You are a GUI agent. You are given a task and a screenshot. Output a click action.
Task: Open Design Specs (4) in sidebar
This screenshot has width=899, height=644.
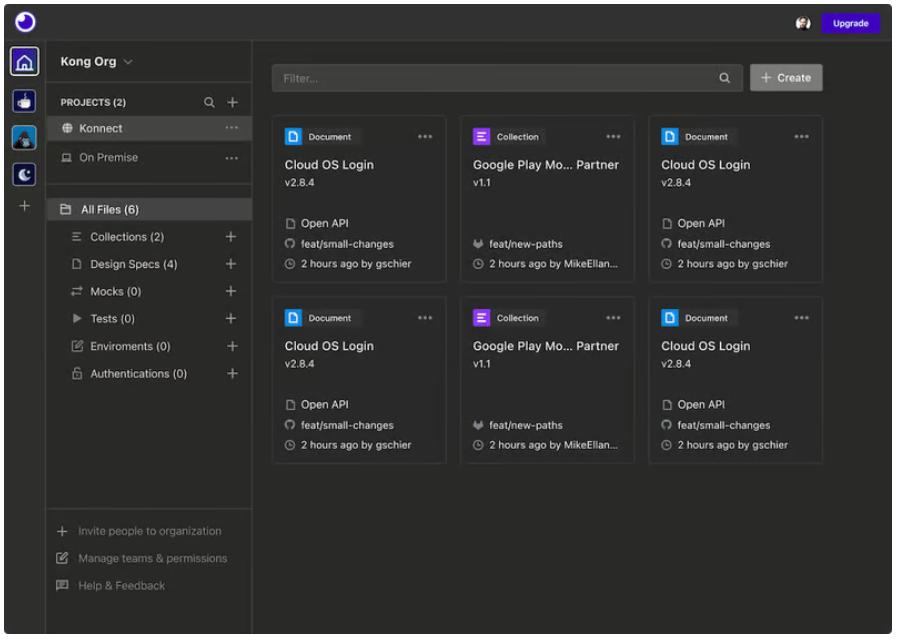pyautogui.click(x=133, y=265)
